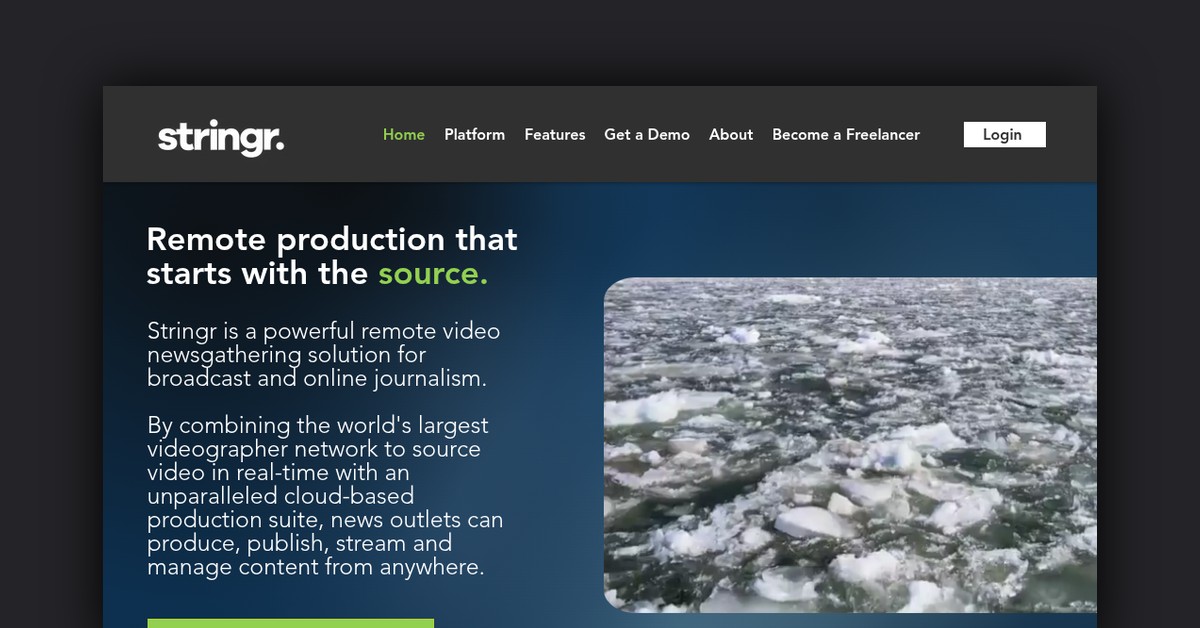
Task: Click the "By combining the world's largest" line
Action: click(x=318, y=425)
